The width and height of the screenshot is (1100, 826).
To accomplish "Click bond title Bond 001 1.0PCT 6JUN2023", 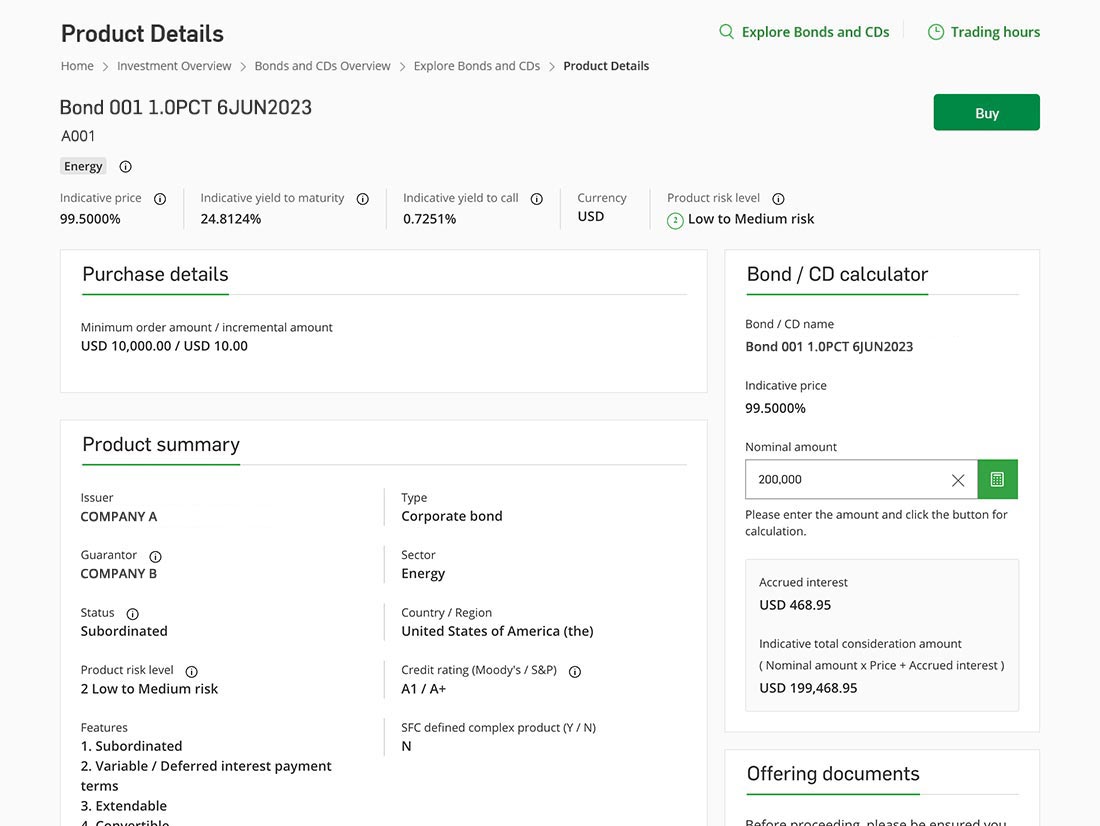I will point(186,107).
